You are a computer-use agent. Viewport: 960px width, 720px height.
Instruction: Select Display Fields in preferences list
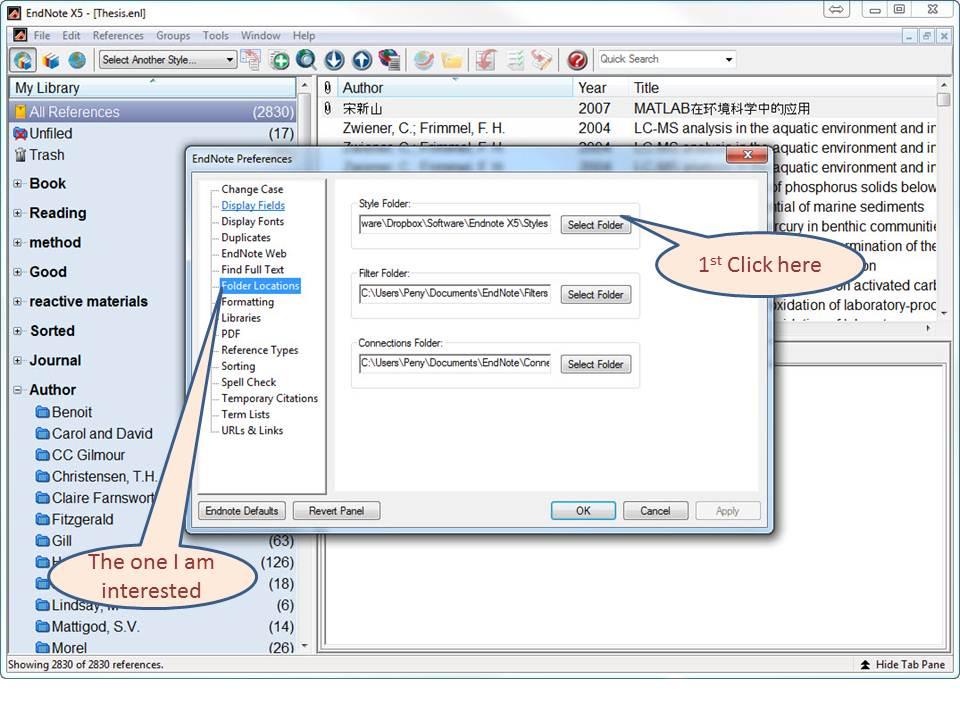(253, 205)
